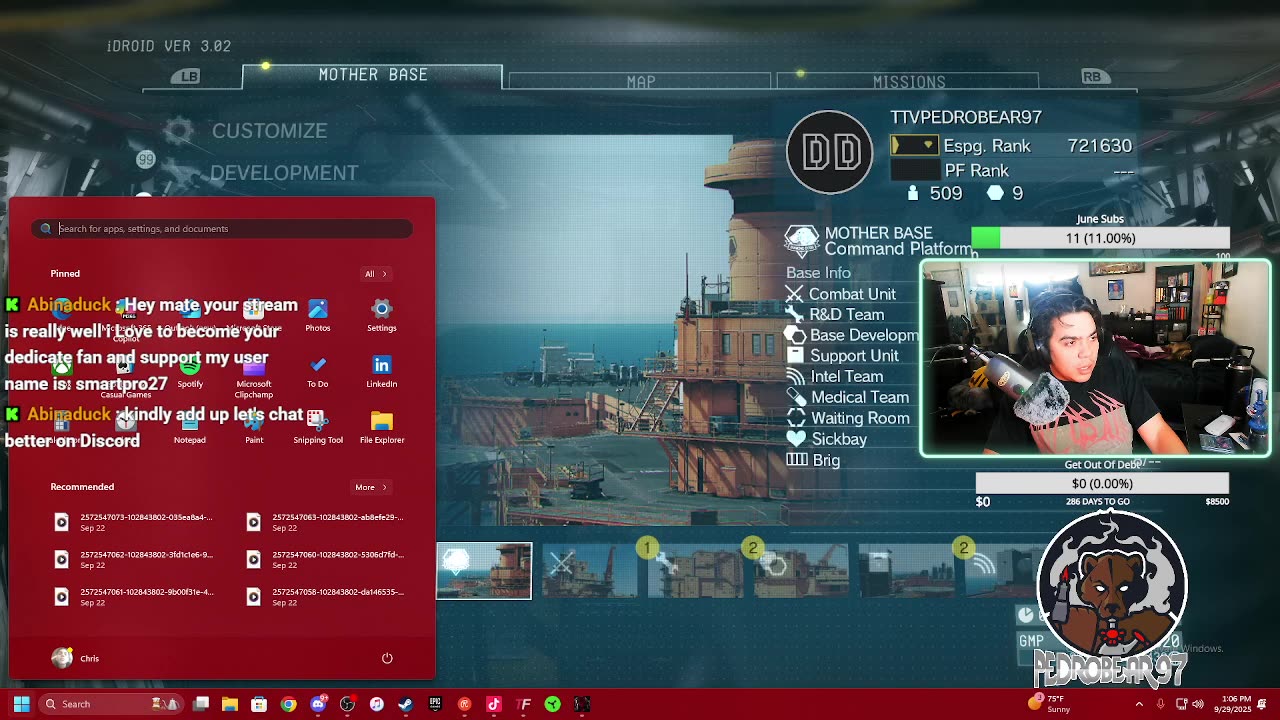Launch Snipping Tool from pinned apps
The image size is (1280, 720).
(x=318, y=427)
